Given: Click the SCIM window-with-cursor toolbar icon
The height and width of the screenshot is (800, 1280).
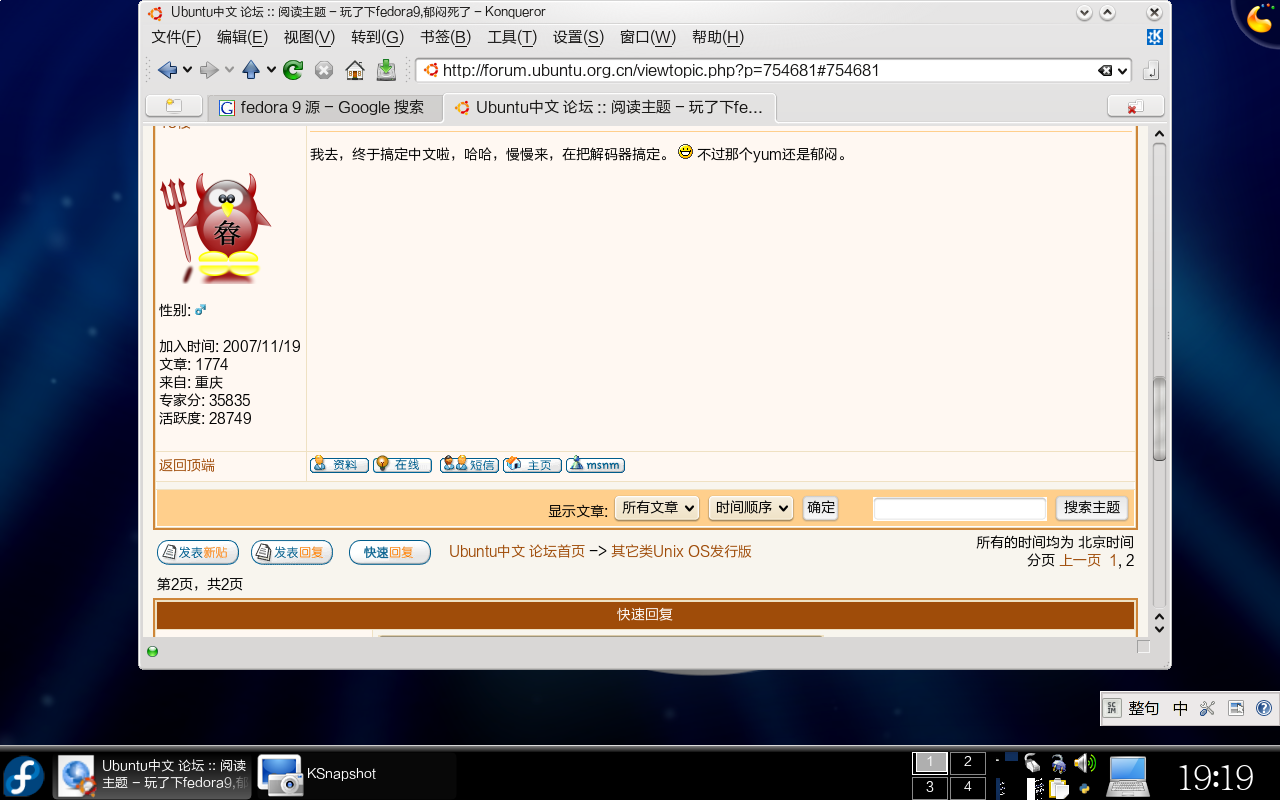Looking at the screenshot, I should click(1236, 708).
